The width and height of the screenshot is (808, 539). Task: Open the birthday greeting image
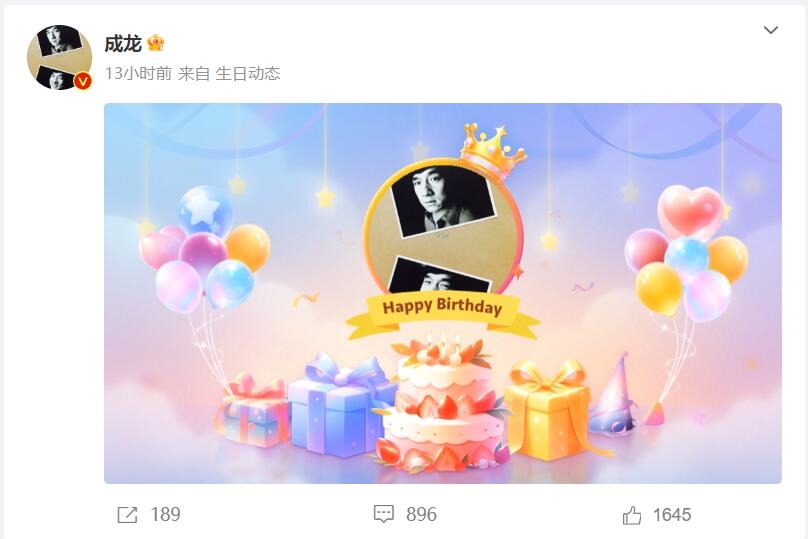pyautogui.click(x=443, y=293)
